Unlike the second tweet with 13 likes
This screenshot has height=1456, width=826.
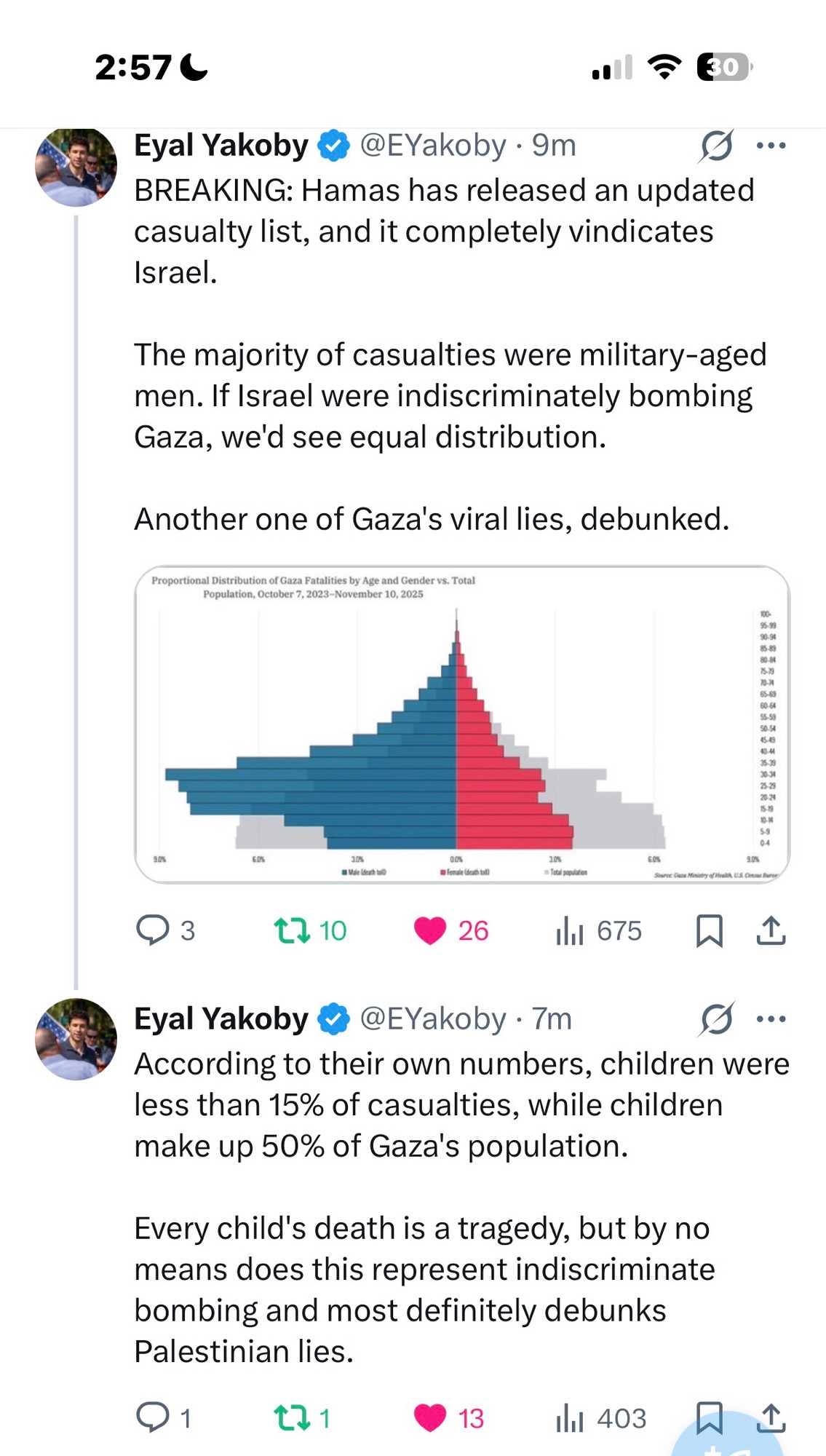point(429,1418)
